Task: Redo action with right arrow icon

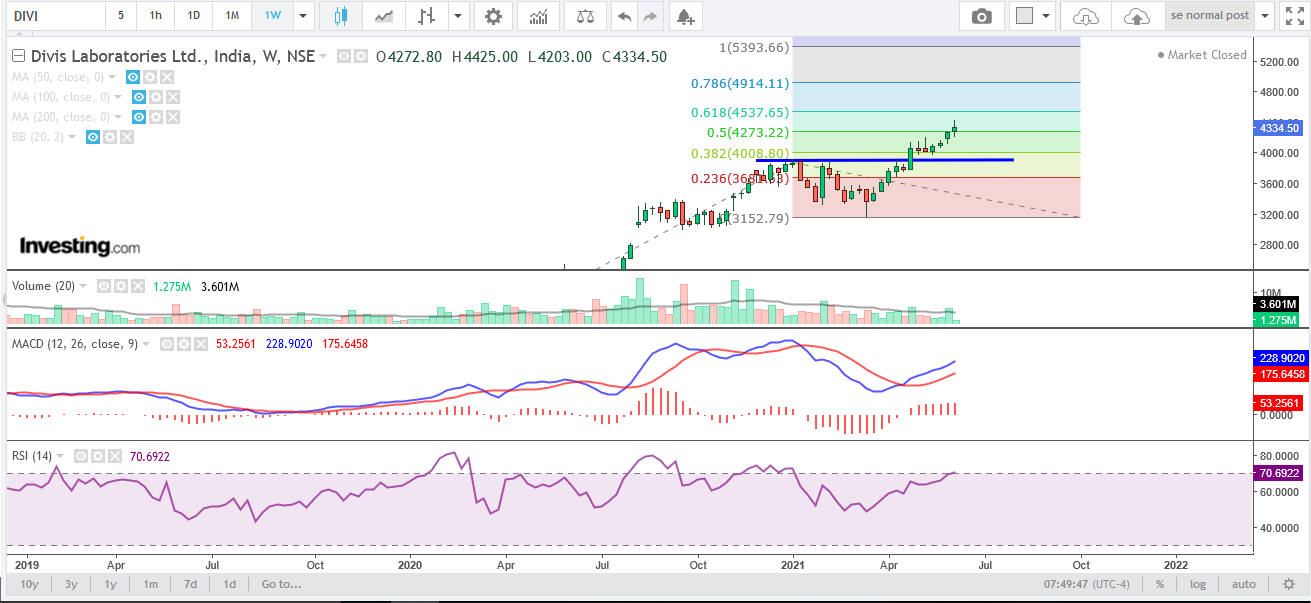Action: (x=650, y=16)
